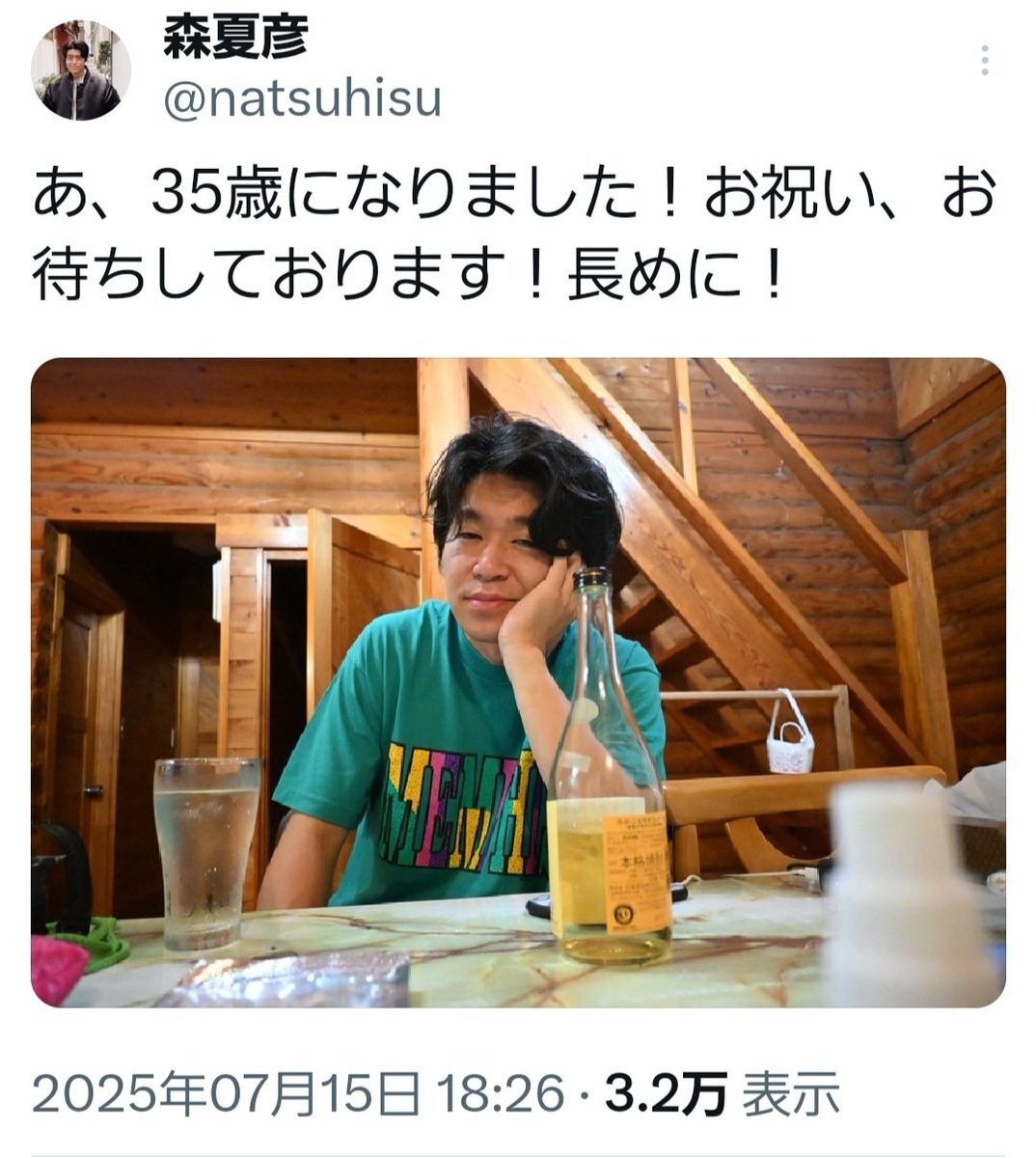Tap the blurred white container in the foreground
This screenshot has height=1158, width=1036.
[x=902, y=893]
